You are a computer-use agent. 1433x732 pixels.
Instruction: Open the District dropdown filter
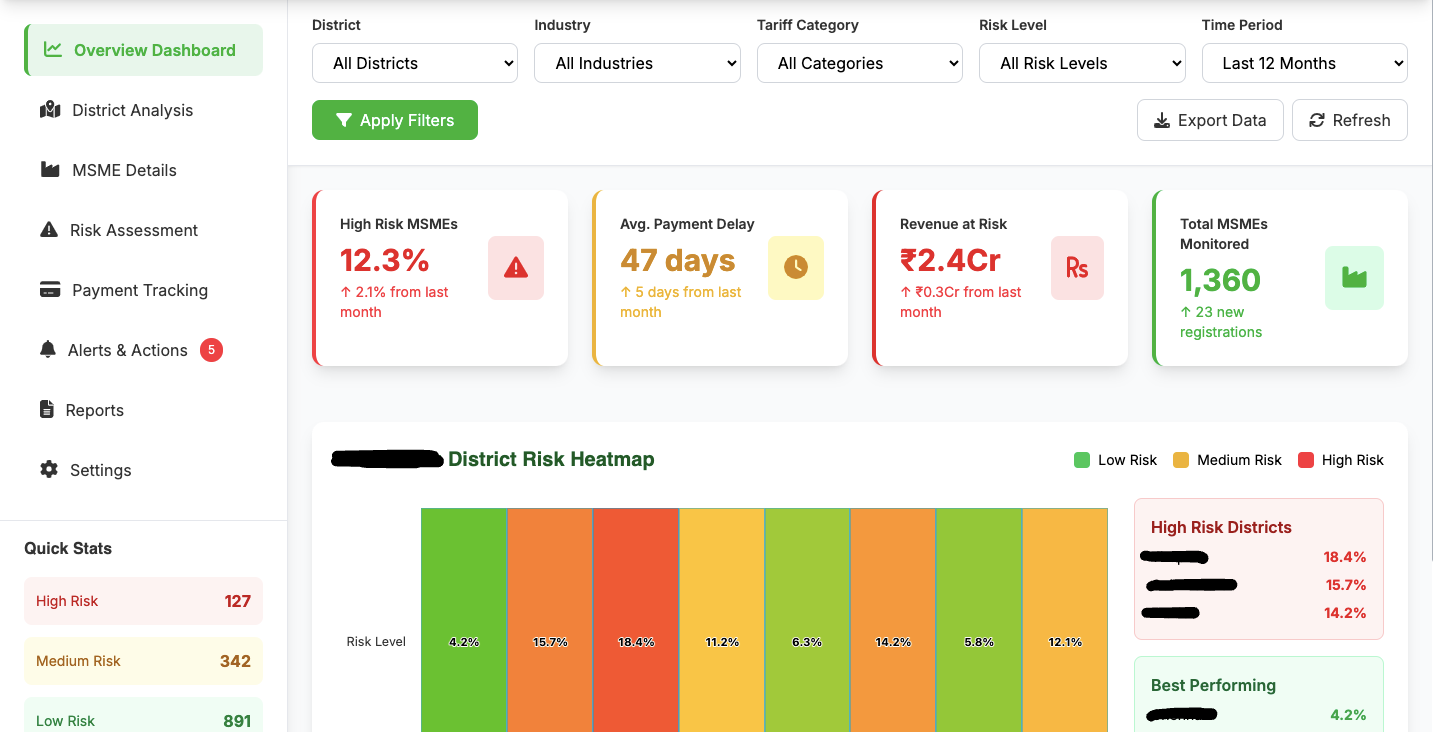[x=415, y=63]
